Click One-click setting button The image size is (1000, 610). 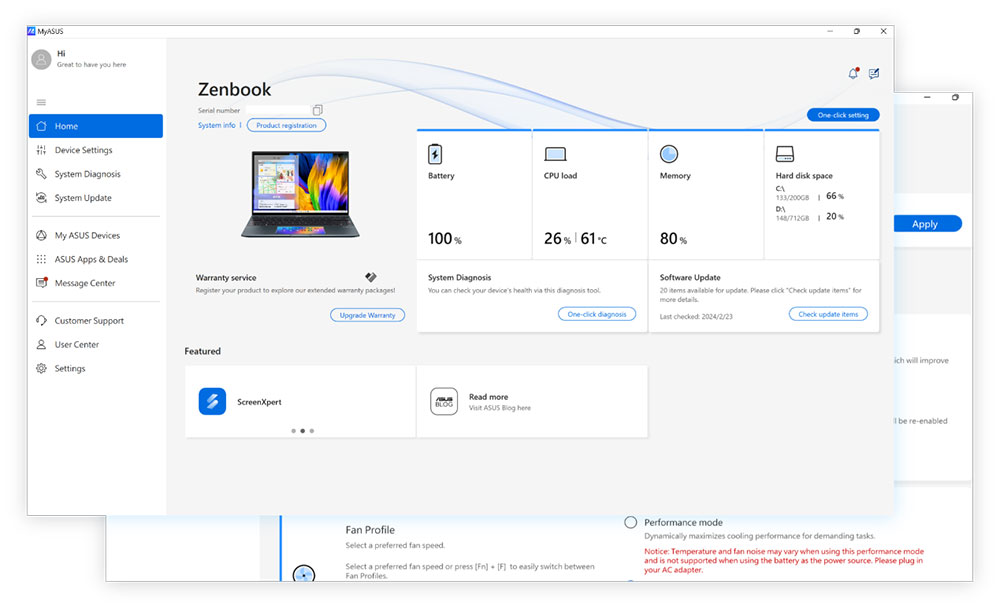tap(843, 115)
